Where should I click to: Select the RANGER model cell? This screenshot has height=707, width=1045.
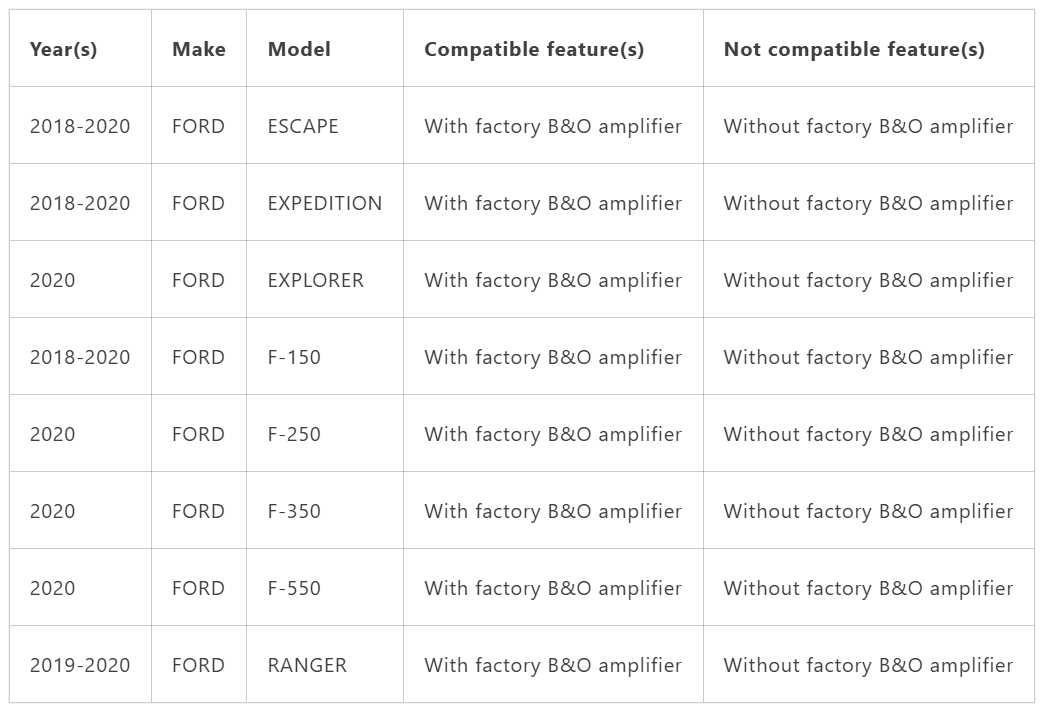pyautogui.click(x=307, y=665)
